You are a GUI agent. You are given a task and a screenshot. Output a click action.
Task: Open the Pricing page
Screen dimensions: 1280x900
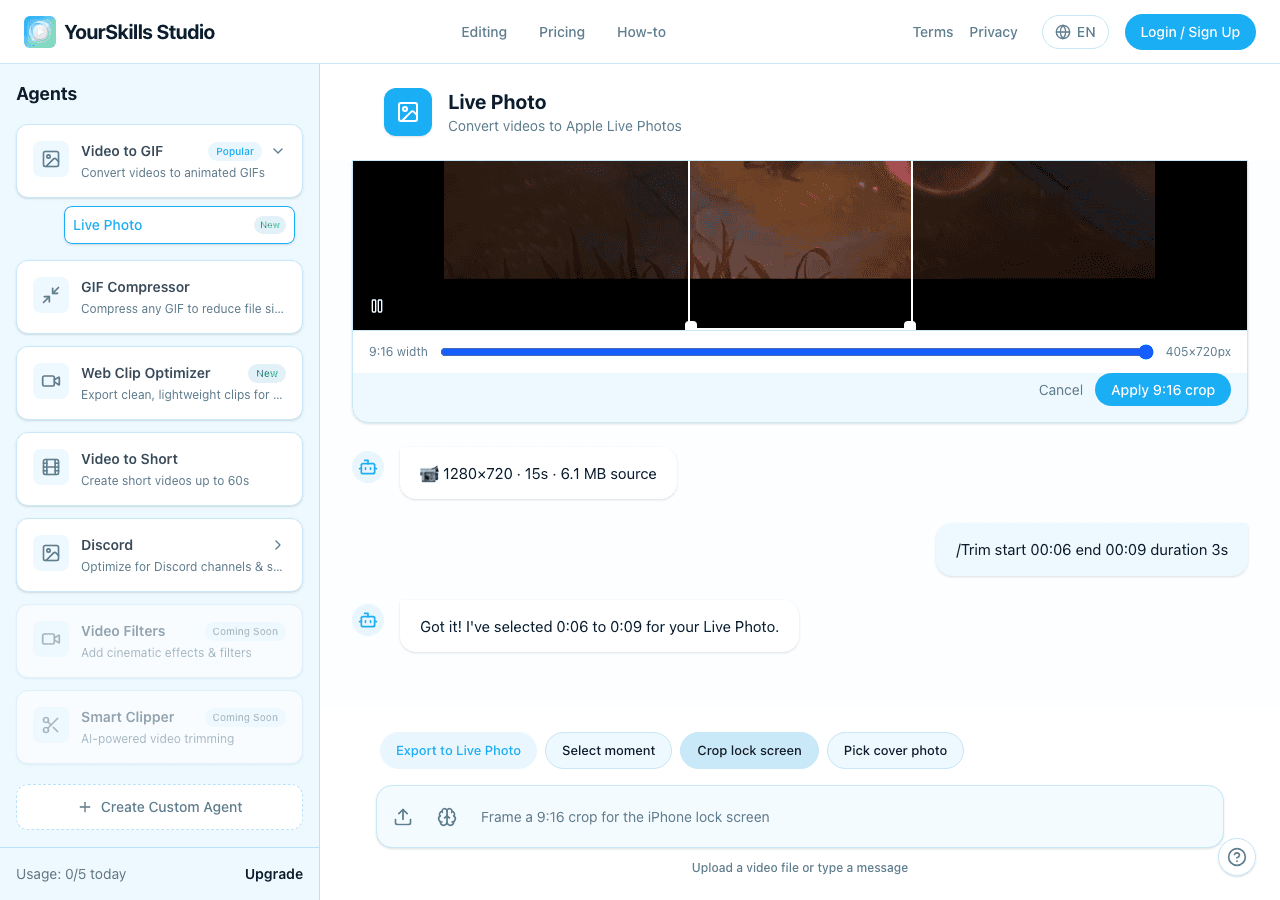coord(562,32)
